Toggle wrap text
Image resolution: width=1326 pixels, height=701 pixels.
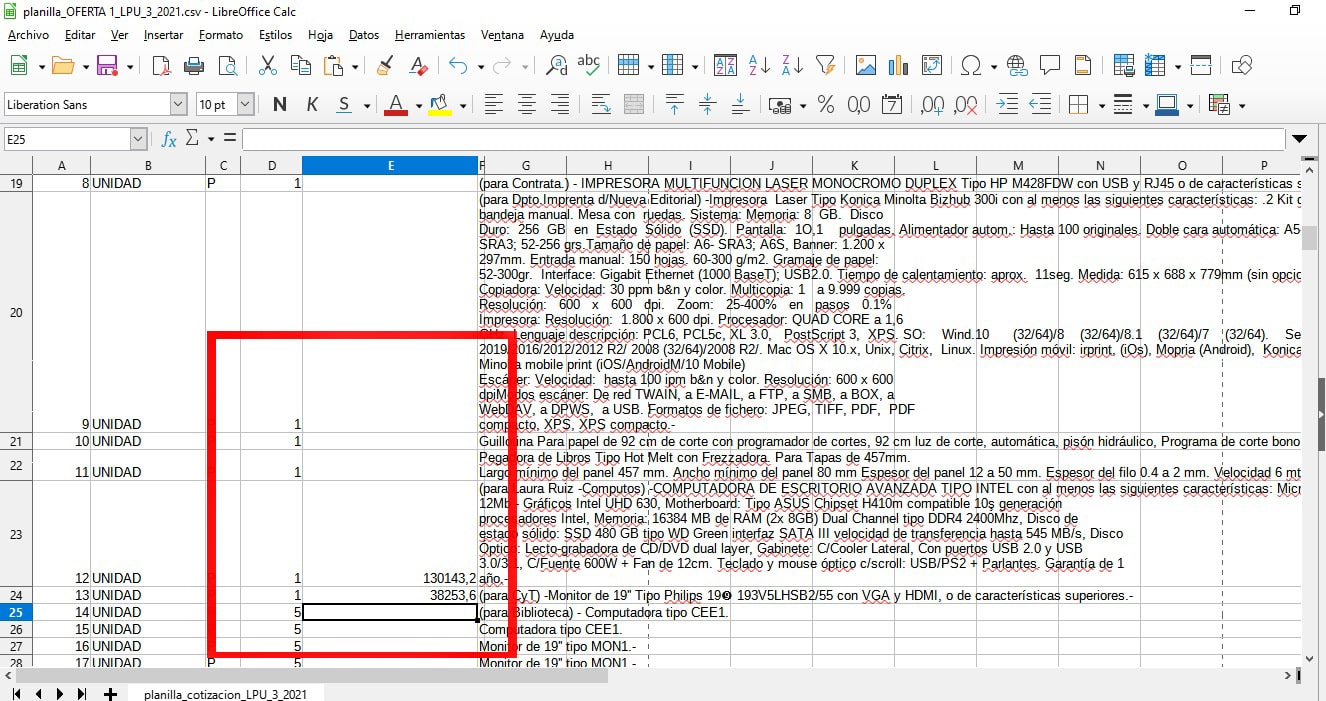coord(601,104)
